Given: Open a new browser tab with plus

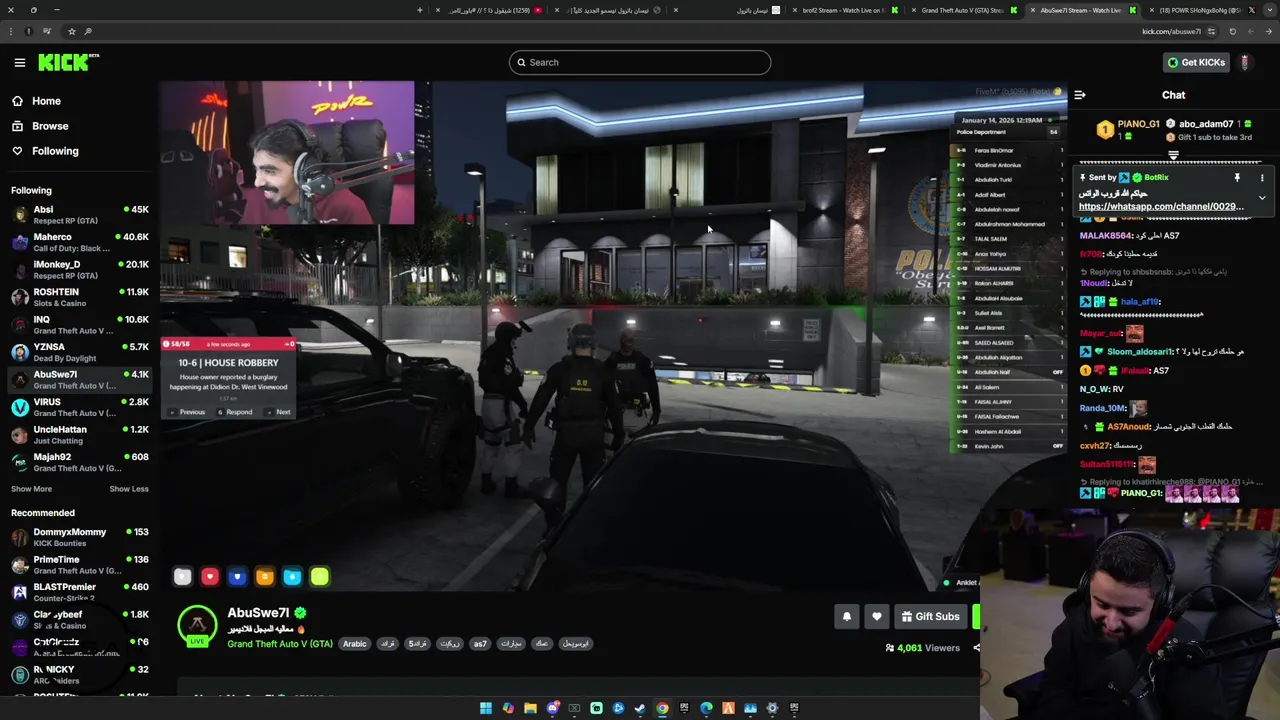Looking at the screenshot, I should click(x=420, y=10).
